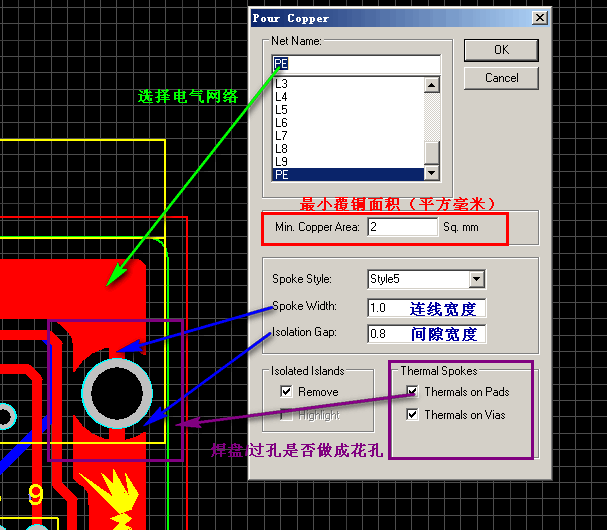Viewport: 607px width, 530px height.
Task: Select net L9 in the list
Action: coord(348,162)
